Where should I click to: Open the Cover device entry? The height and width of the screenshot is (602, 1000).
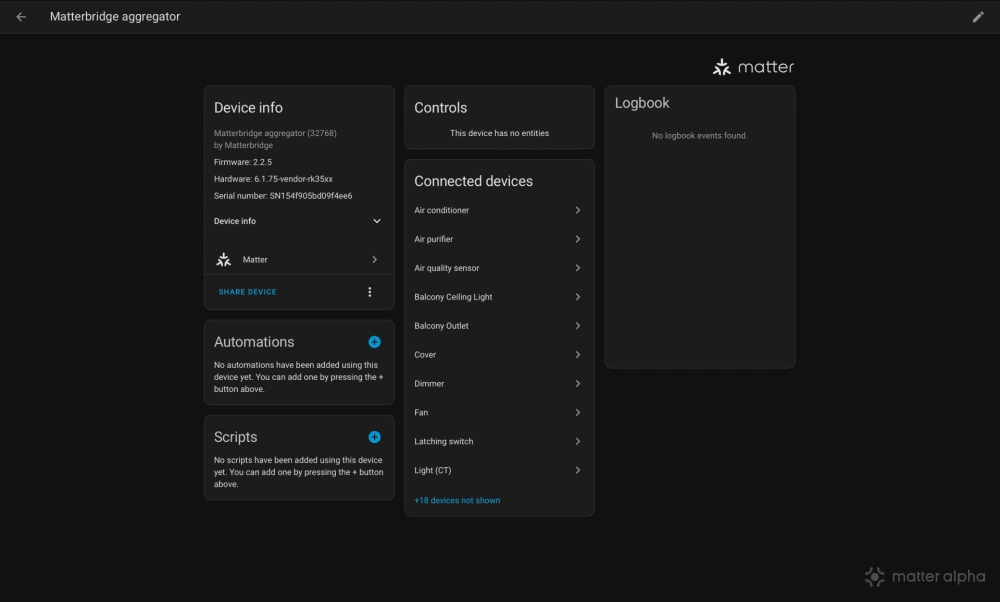pyautogui.click(x=425, y=355)
